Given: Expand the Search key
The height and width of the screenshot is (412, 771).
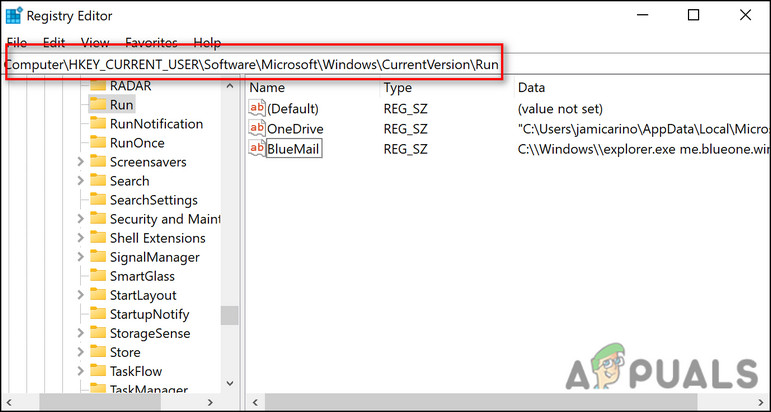Looking at the screenshot, I should 81,181.
